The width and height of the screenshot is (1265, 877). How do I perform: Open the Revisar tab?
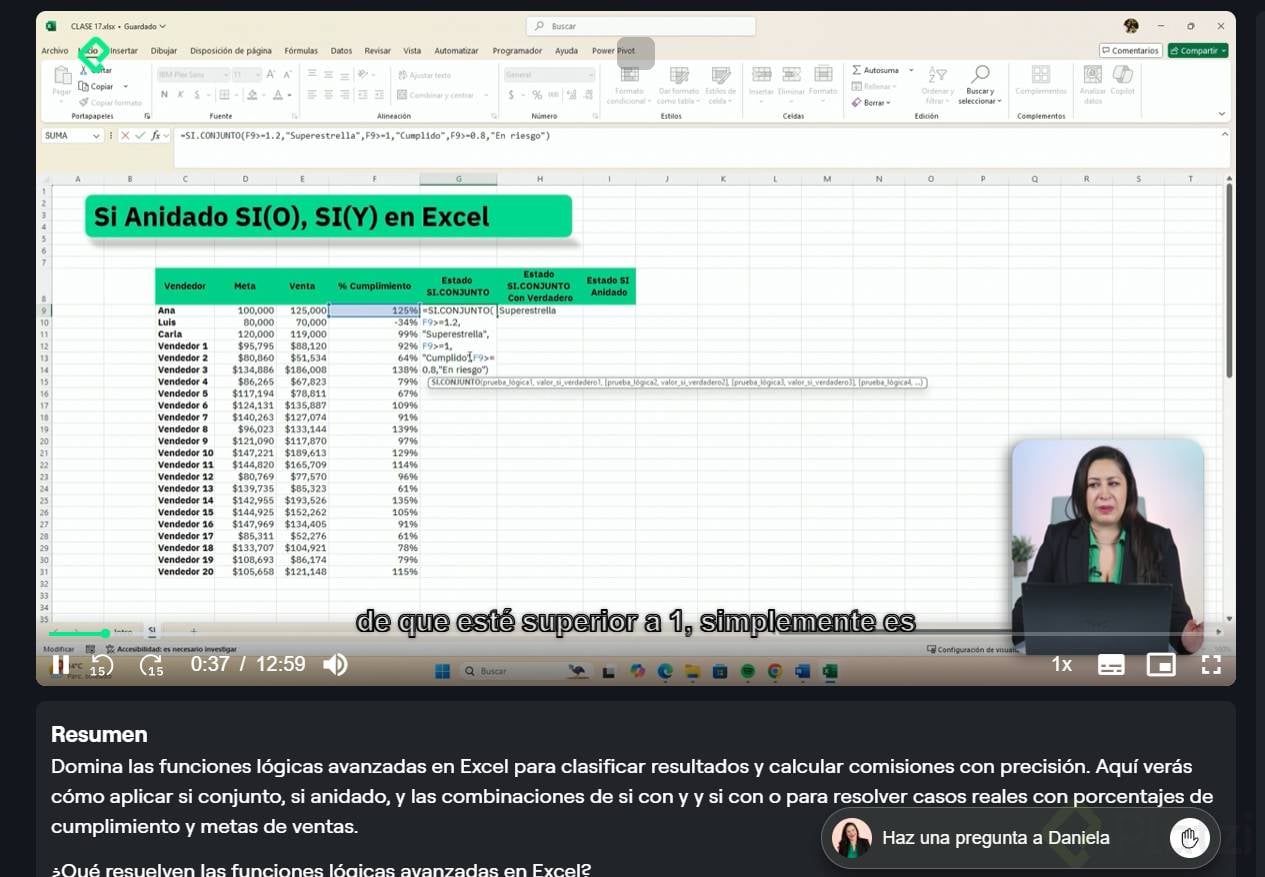pyautogui.click(x=378, y=51)
